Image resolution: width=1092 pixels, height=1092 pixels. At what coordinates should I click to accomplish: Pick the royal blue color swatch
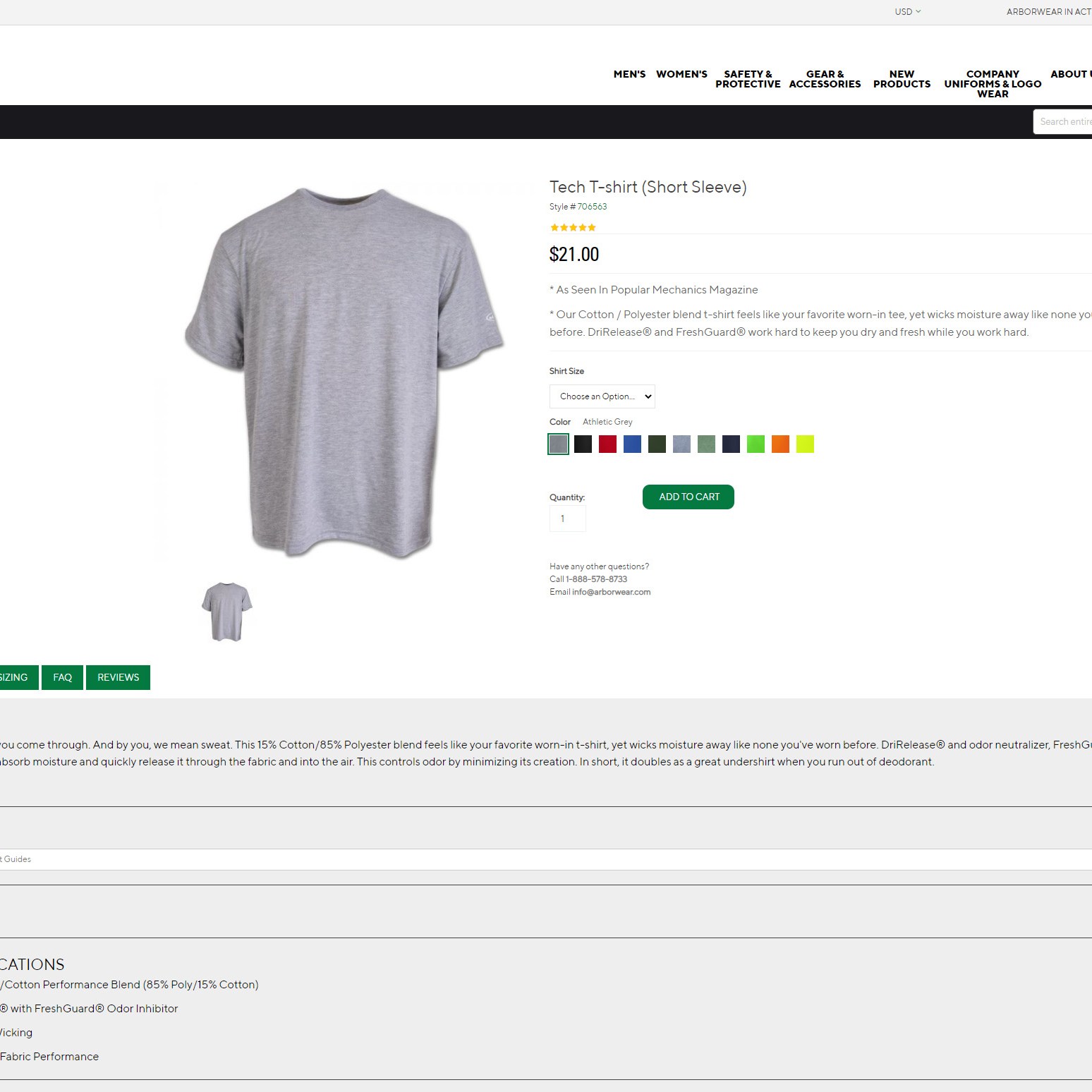click(632, 444)
